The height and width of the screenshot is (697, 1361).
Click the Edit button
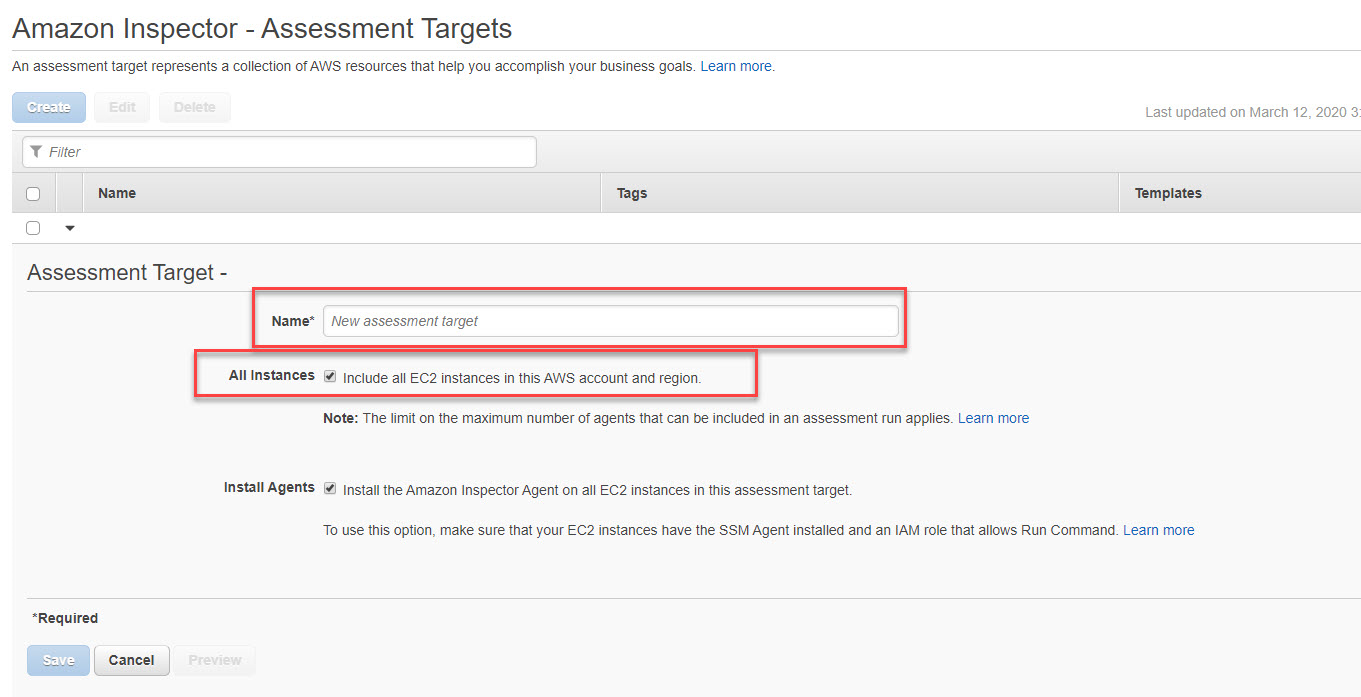[121, 107]
